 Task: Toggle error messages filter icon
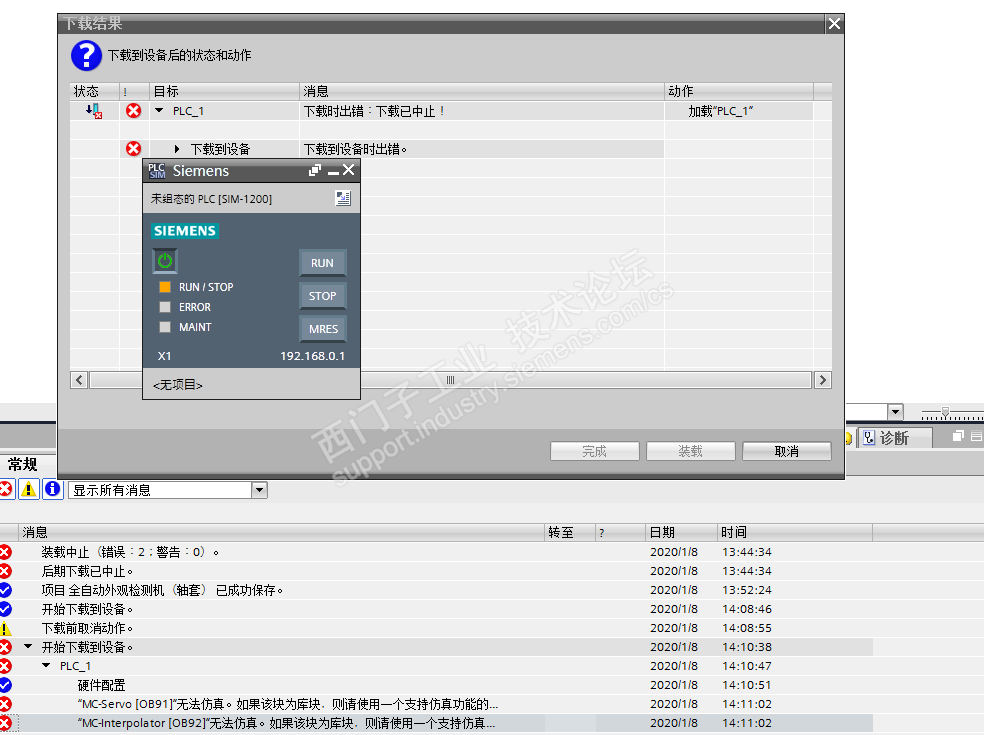pyautogui.click(x=6, y=489)
